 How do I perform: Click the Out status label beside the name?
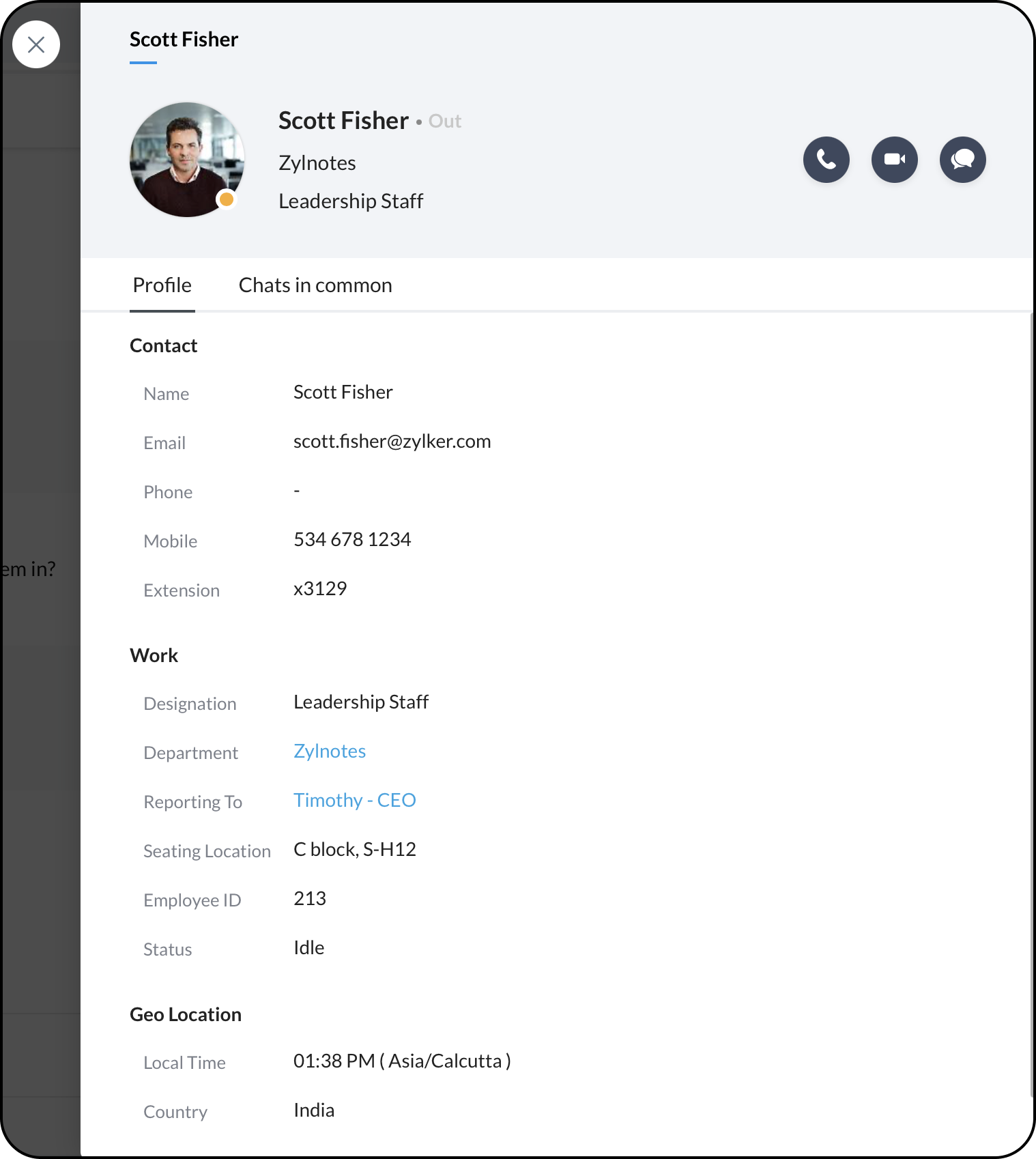pos(445,121)
